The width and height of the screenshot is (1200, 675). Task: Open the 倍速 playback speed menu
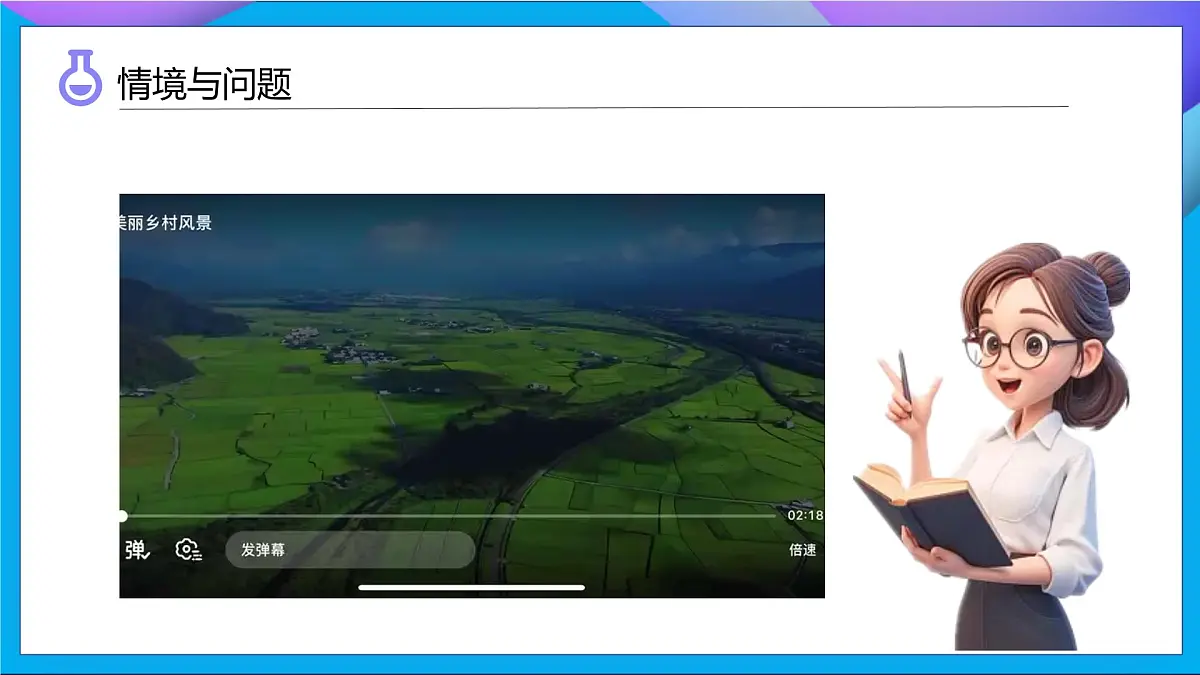(802, 549)
